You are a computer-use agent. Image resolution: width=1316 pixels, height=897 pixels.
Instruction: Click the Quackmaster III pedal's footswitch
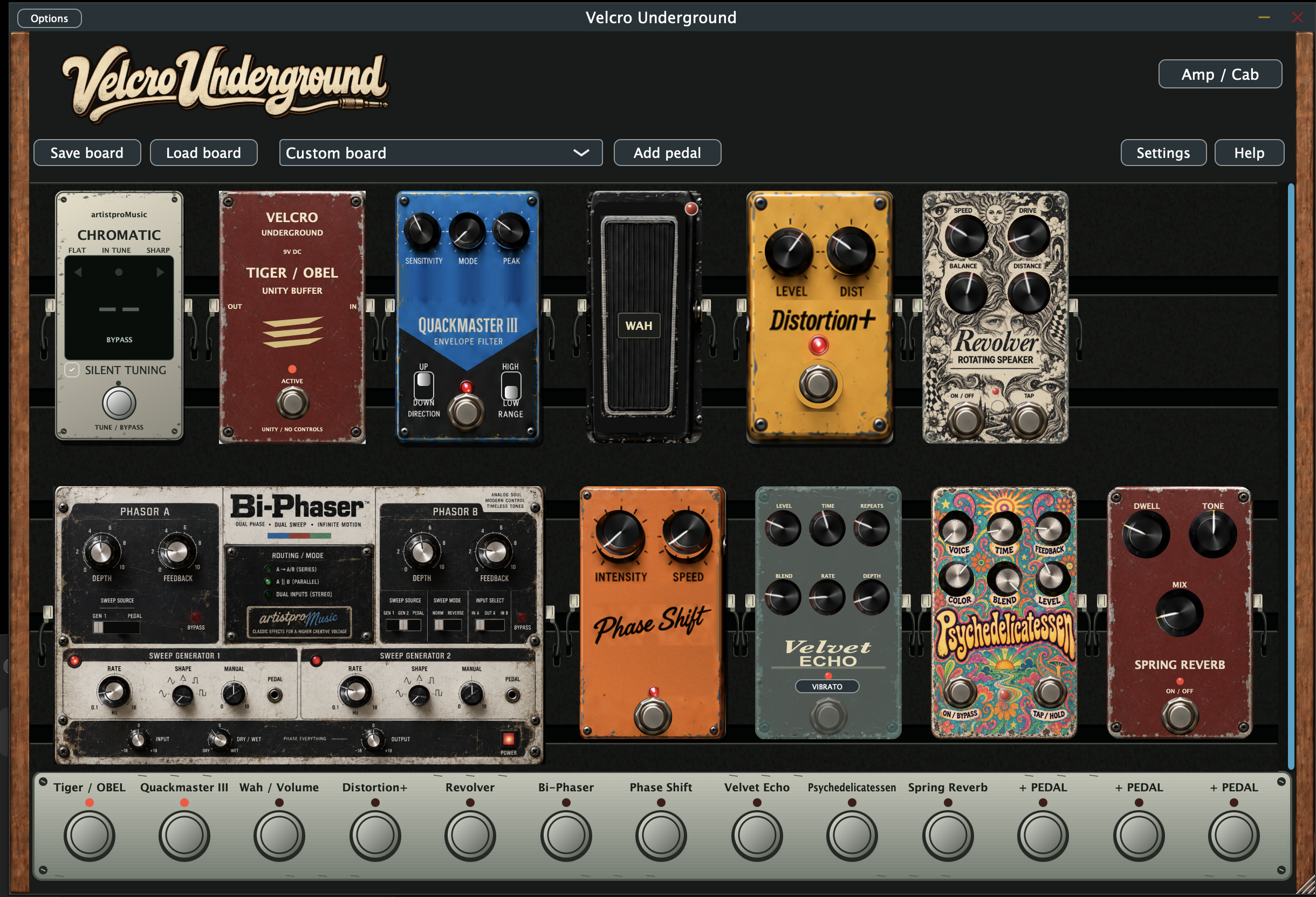tap(466, 411)
